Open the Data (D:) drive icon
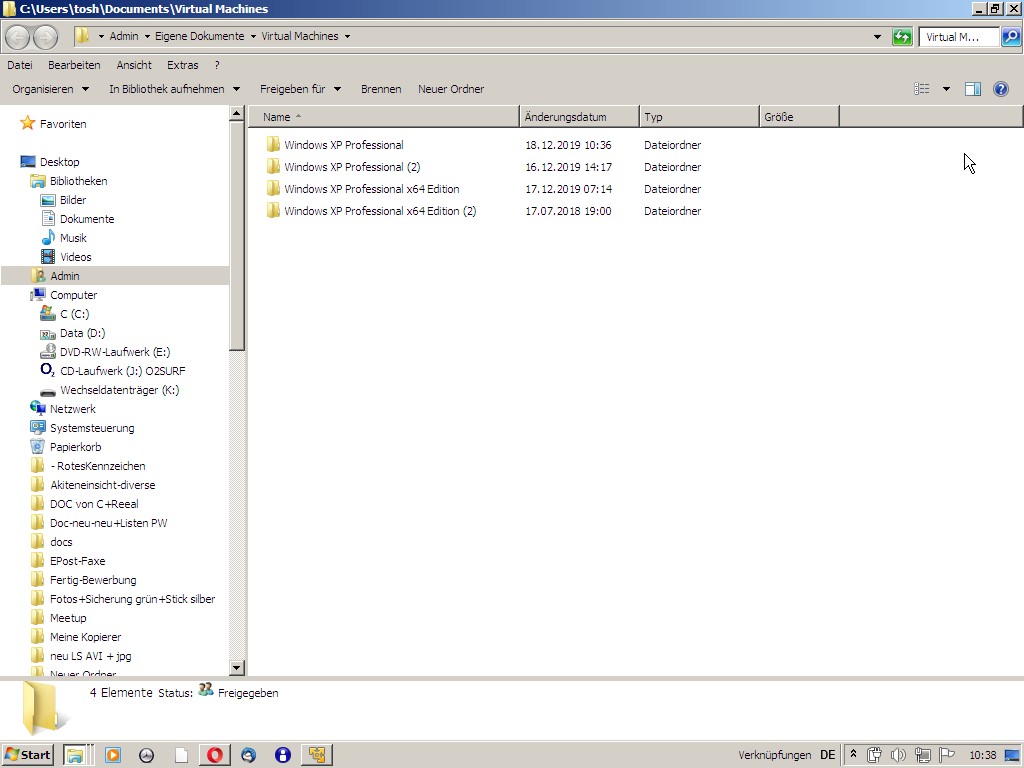Image resolution: width=1024 pixels, height=768 pixels. [x=48, y=334]
